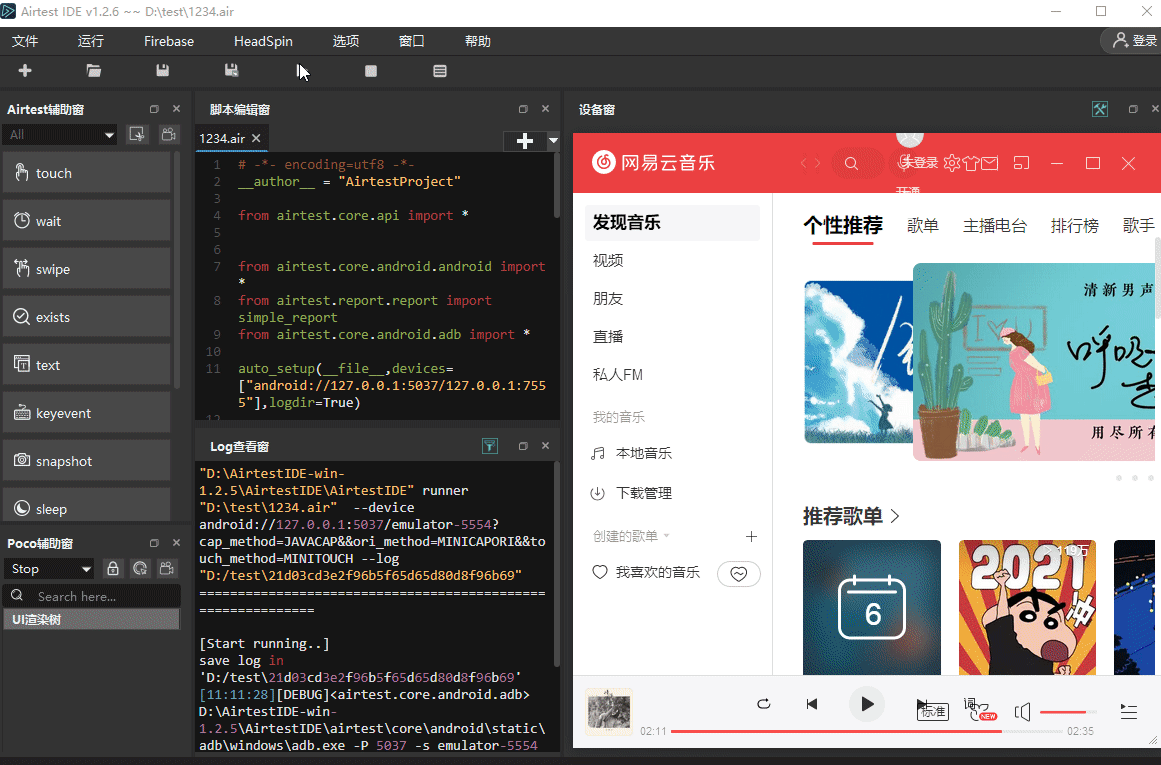1161x765 pixels.
Task: Open the skin shirt icon in NetEase Music
Action: [x=971, y=163]
